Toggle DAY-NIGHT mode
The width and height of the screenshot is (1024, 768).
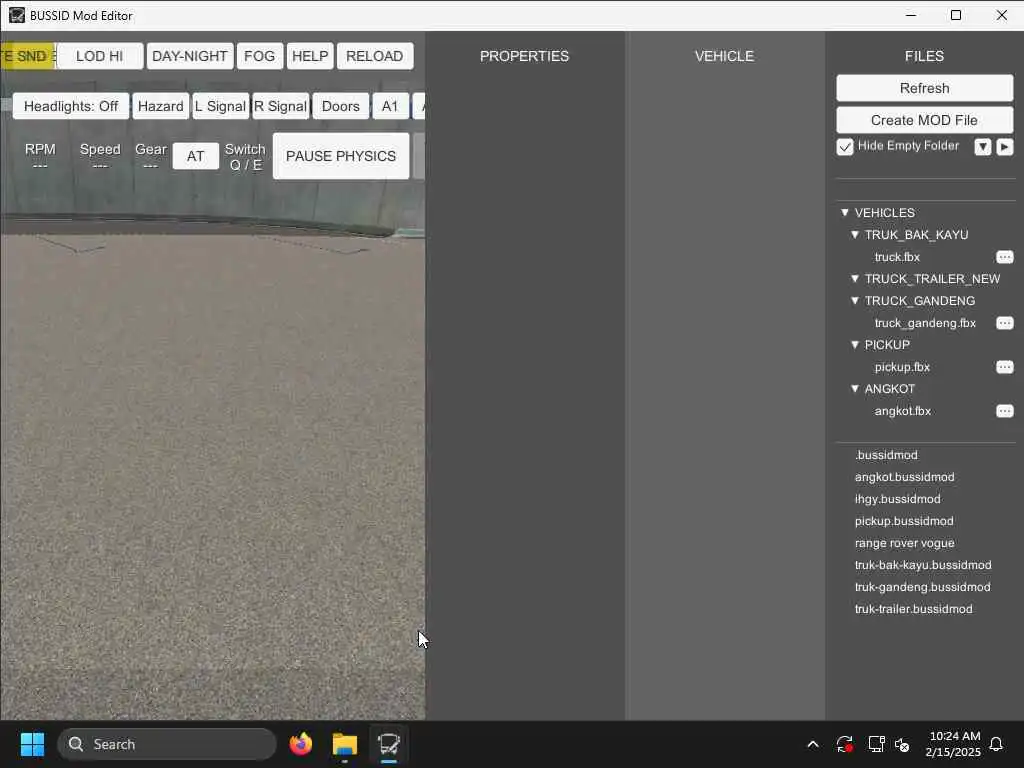point(190,56)
